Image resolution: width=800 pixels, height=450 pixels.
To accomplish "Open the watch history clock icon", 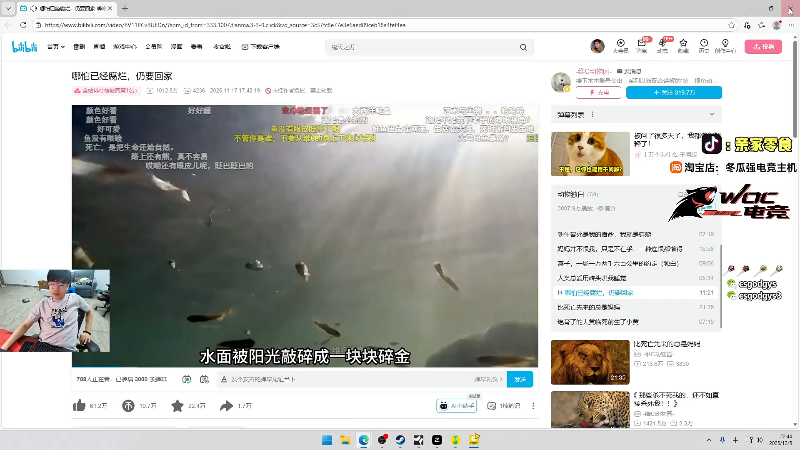I will 704,45.
